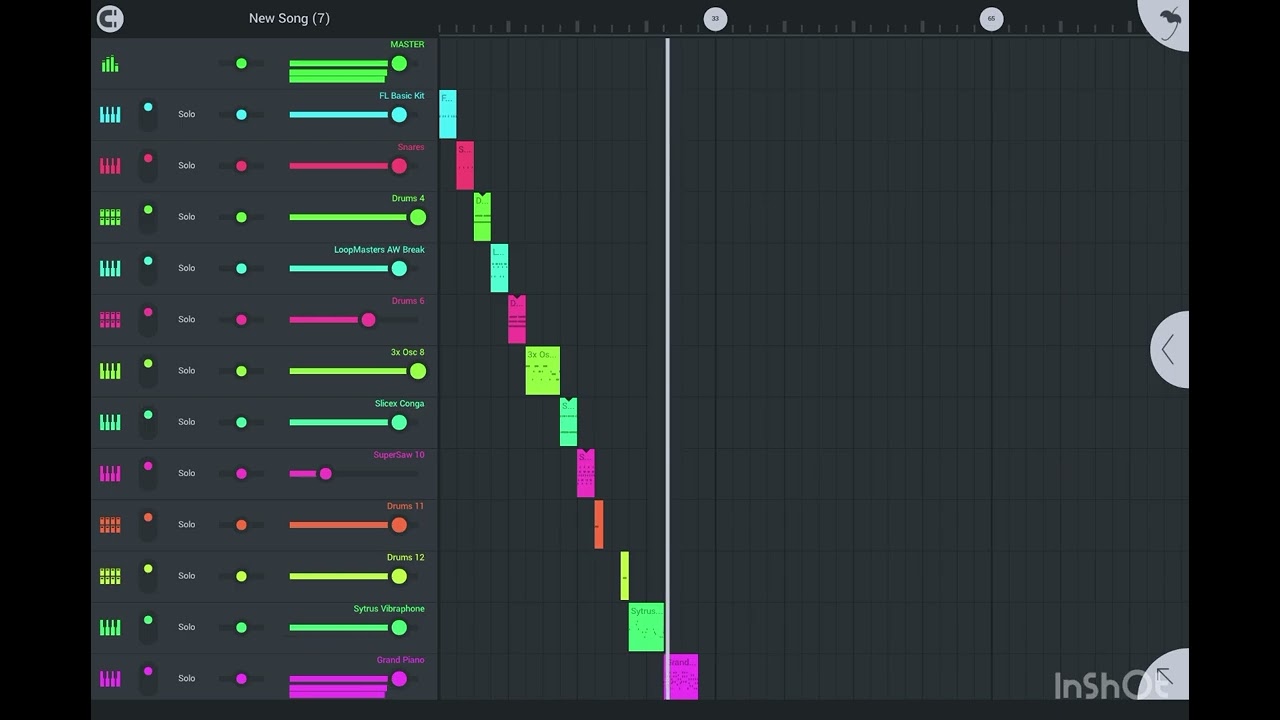
Task: Select the cyan FL Basic Kit clip
Action: tap(447, 114)
